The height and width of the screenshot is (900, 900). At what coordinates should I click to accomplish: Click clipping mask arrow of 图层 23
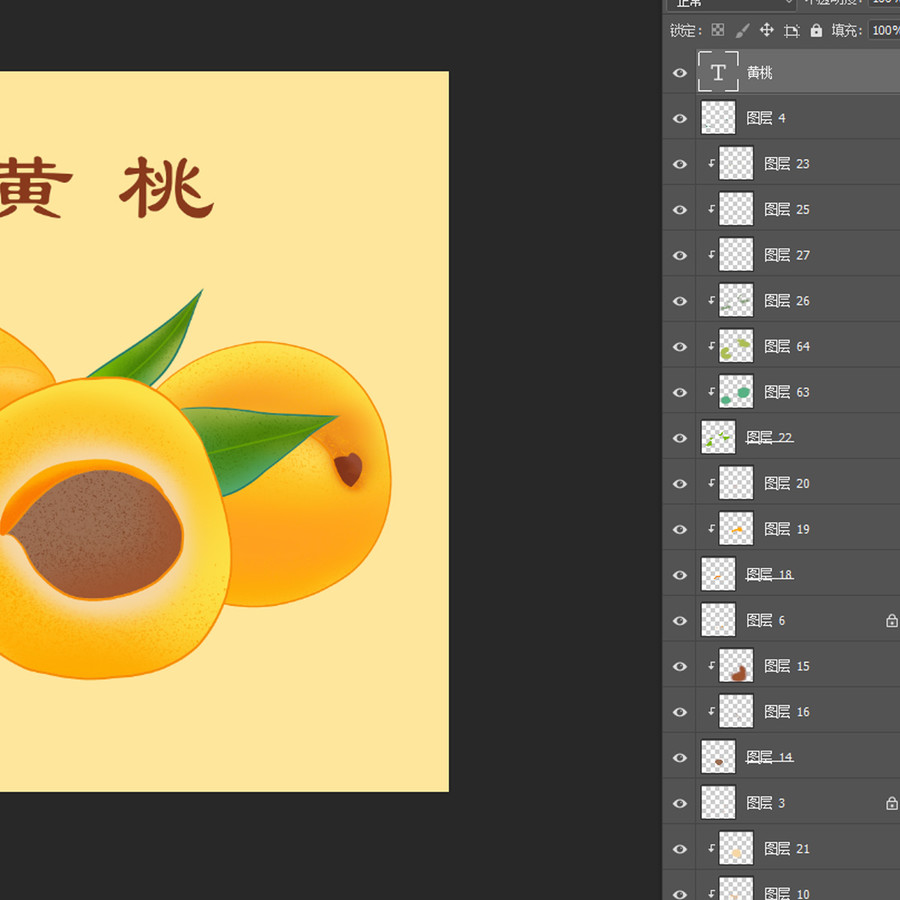click(x=711, y=164)
